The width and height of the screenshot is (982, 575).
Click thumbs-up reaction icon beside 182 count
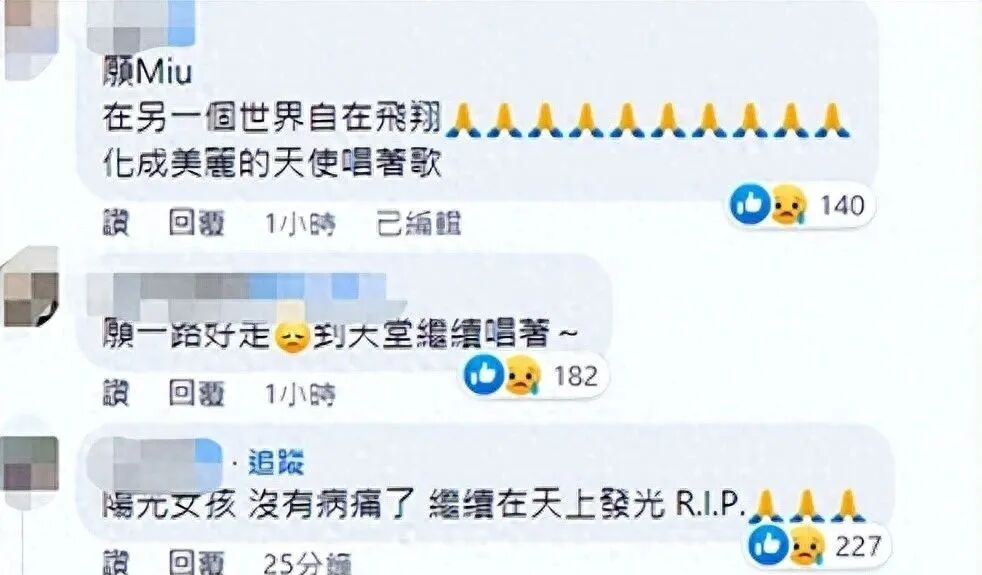point(483,375)
